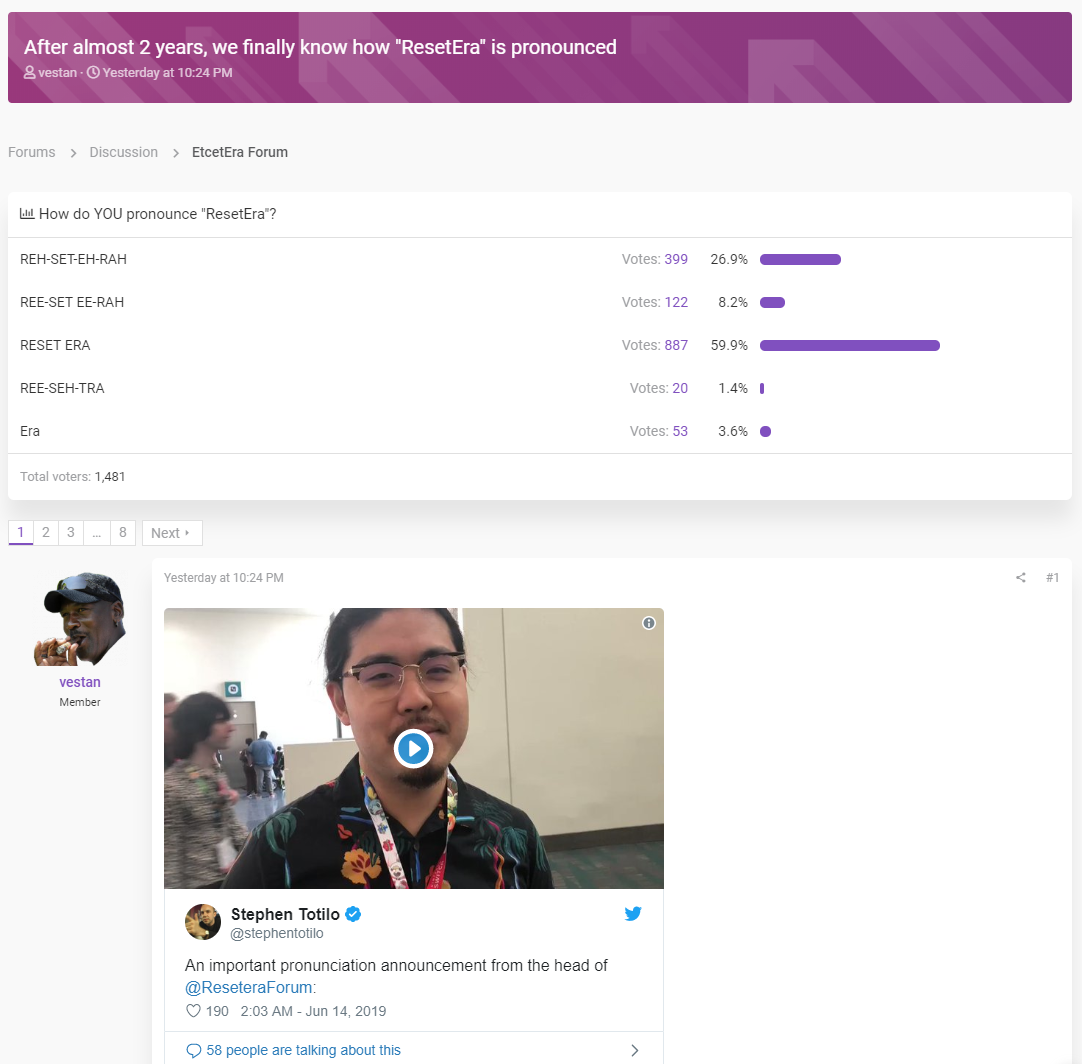Viewport: 1082px width, 1064px height.
Task: Open Stephen Totilo name link
Action: pos(285,914)
